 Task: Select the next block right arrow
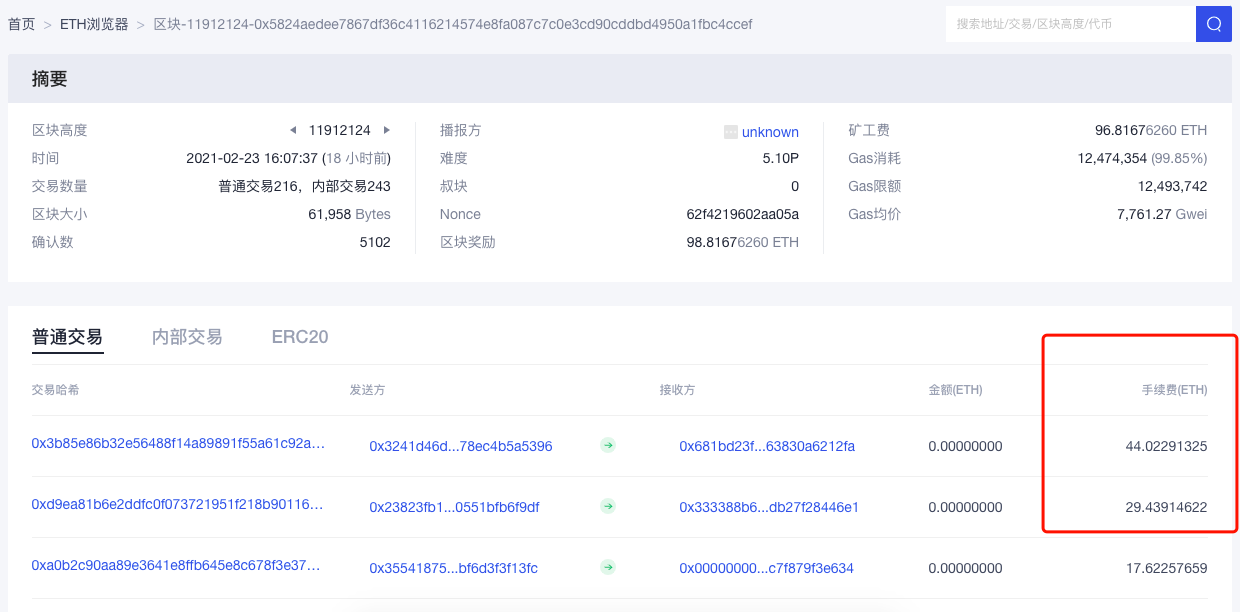click(386, 129)
